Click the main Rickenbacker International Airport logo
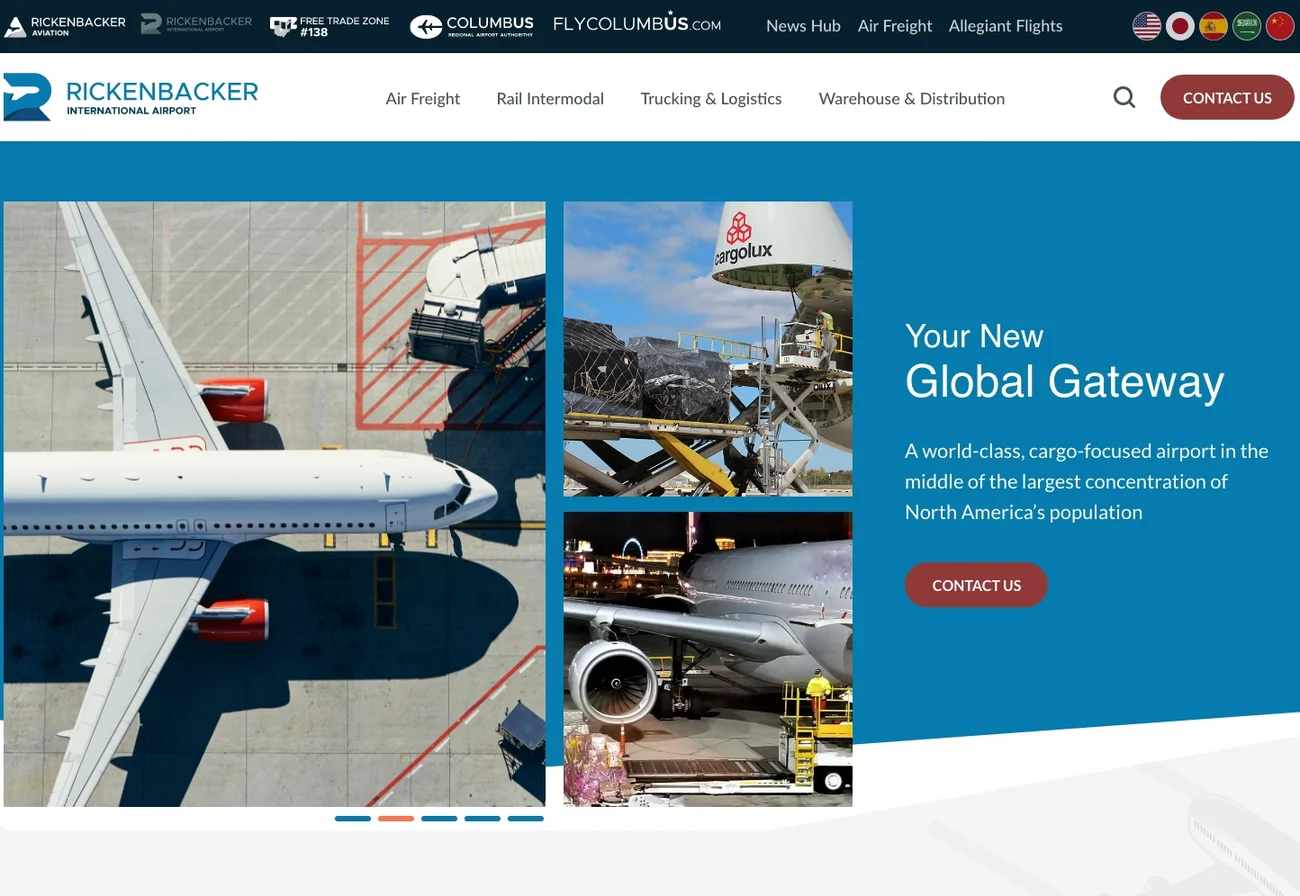Image resolution: width=1300 pixels, height=896 pixels. pyautogui.click(x=131, y=97)
